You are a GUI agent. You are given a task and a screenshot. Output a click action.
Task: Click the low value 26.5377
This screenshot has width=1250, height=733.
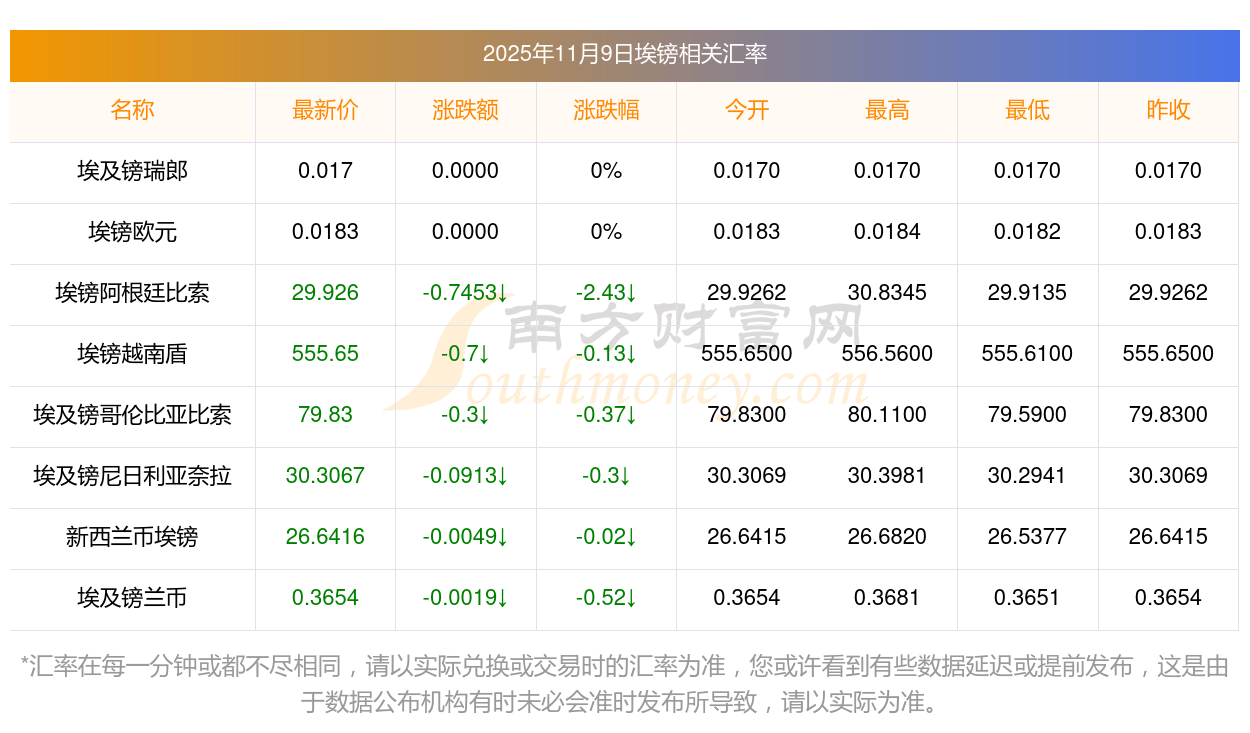point(1027,537)
